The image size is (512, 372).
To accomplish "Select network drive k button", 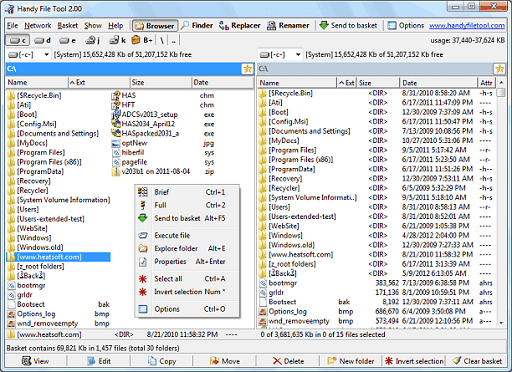I will click(x=118, y=41).
